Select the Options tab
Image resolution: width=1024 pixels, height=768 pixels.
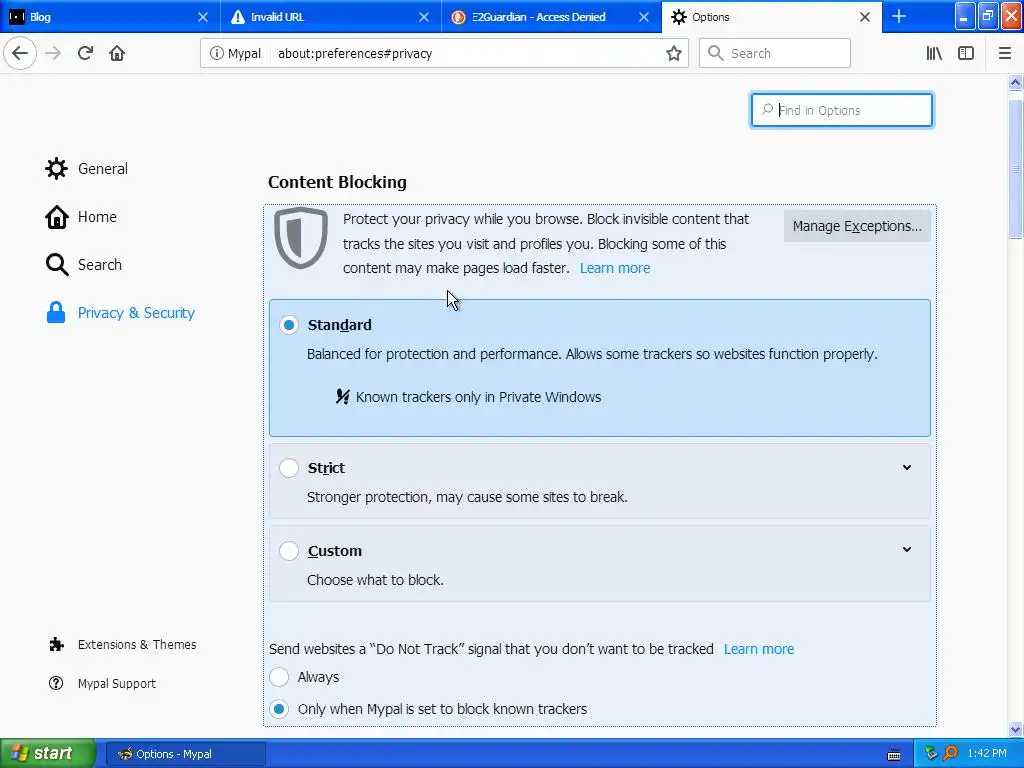772,17
